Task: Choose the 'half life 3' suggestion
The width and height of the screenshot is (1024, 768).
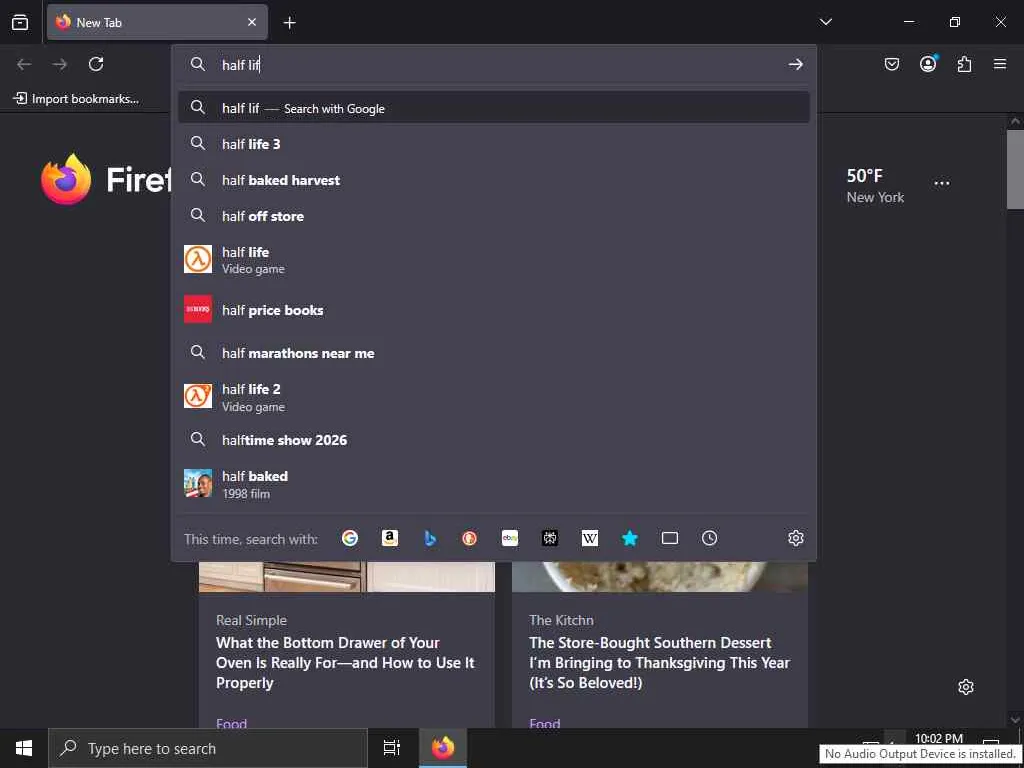Action: [494, 144]
